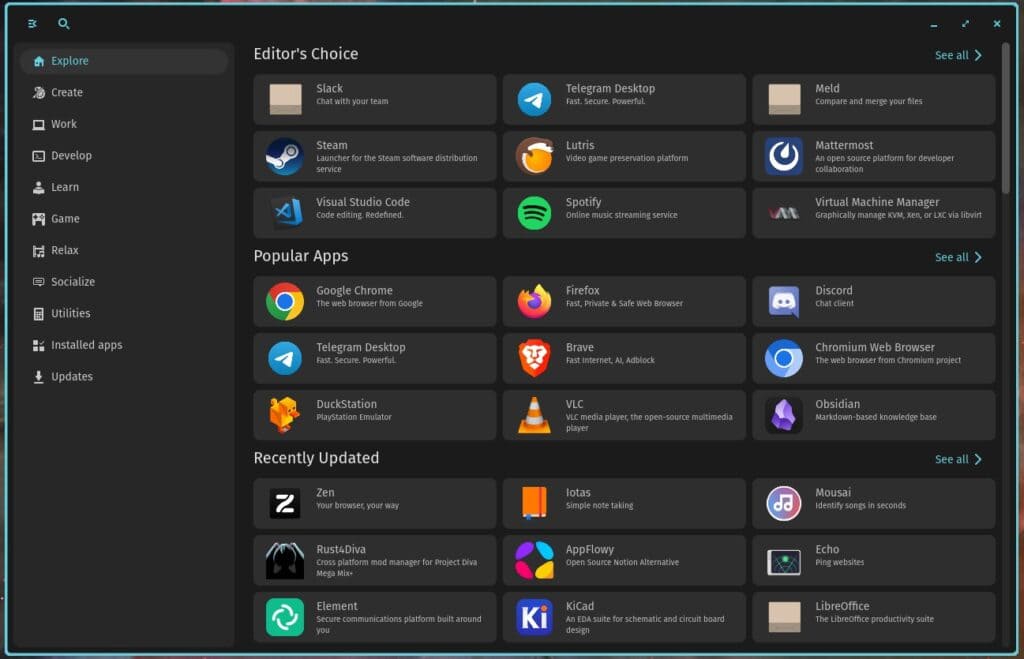Click the Zen browser icon
The width and height of the screenshot is (1024, 659).
tap(285, 504)
